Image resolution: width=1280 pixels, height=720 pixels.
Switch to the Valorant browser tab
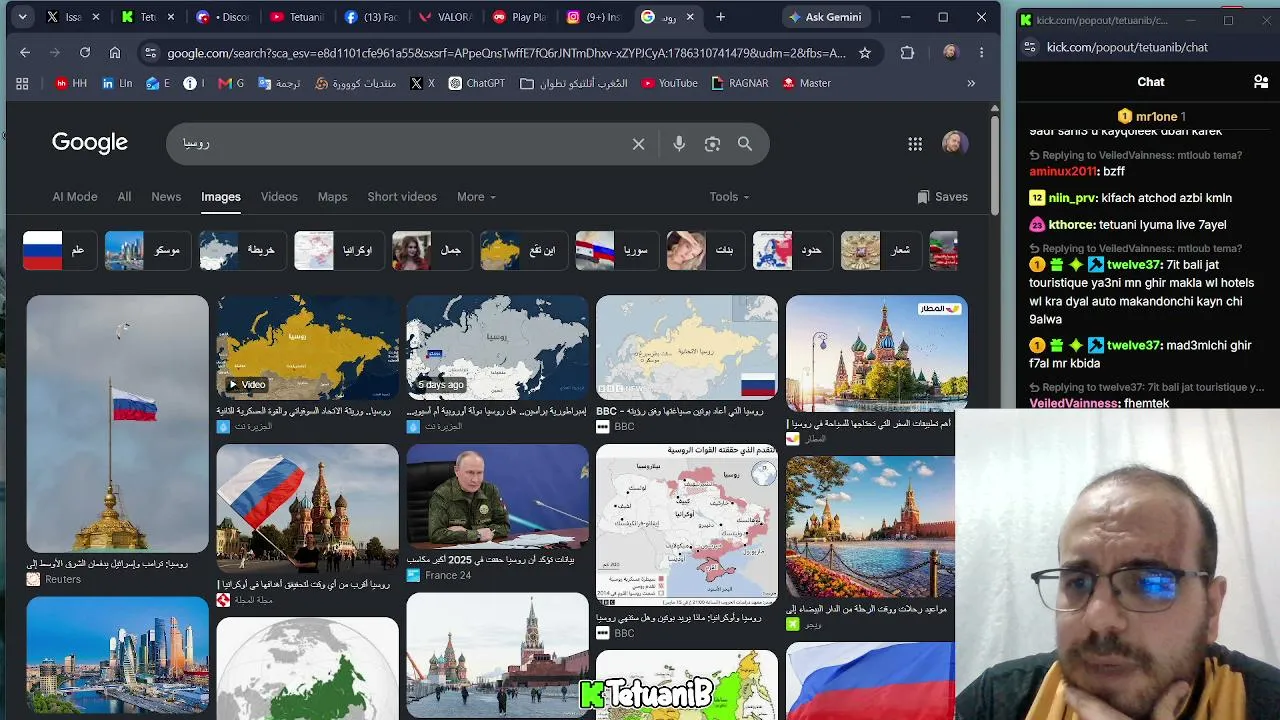(444, 17)
